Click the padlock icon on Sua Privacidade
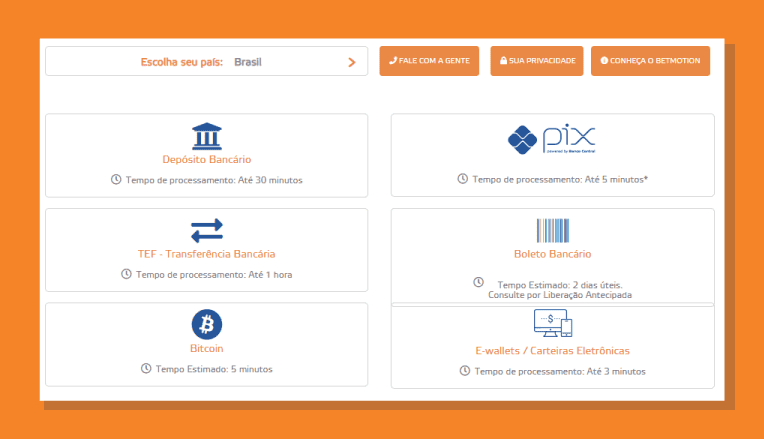The width and height of the screenshot is (764, 439). click(503, 60)
